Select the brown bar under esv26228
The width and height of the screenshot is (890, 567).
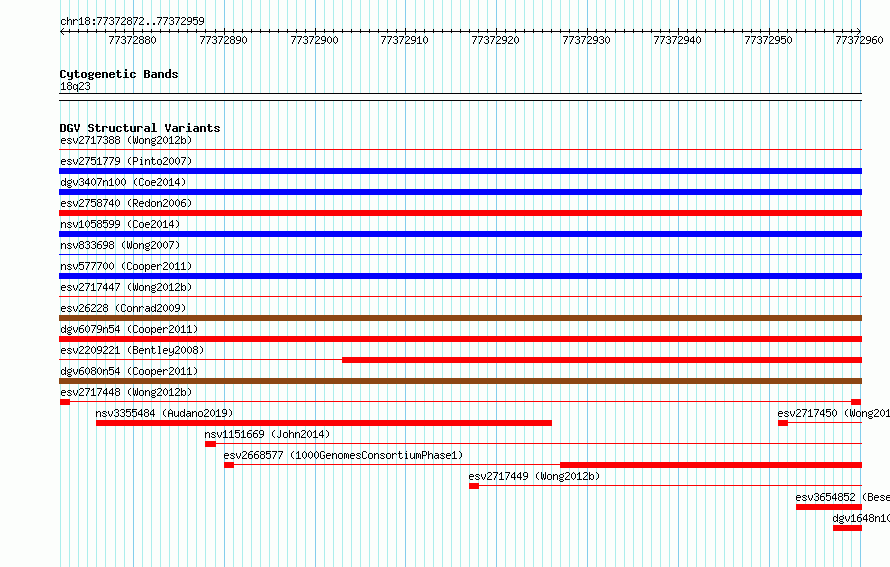coord(460,318)
